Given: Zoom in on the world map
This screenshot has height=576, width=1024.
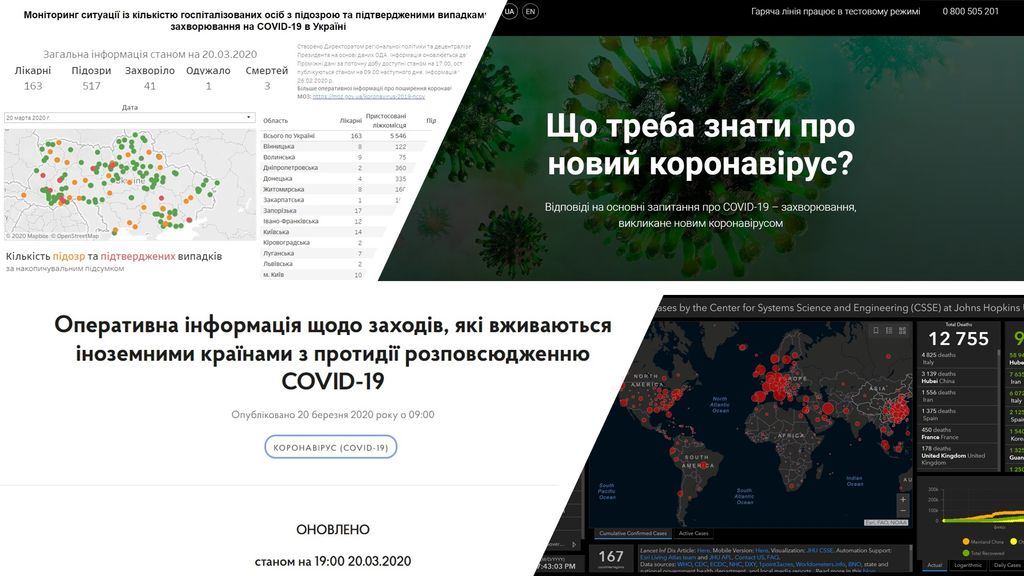Looking at the screenshot, I should (903, 498).
